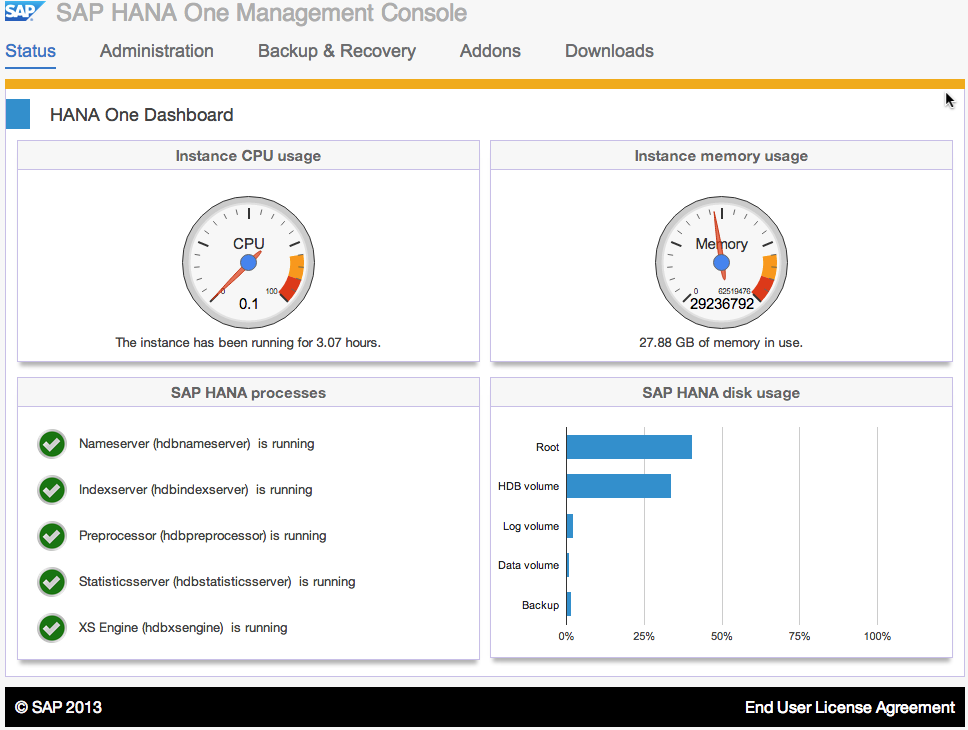Click the SAP HANA One Management Console title
The image size is (968, 730).
[262, 13]
